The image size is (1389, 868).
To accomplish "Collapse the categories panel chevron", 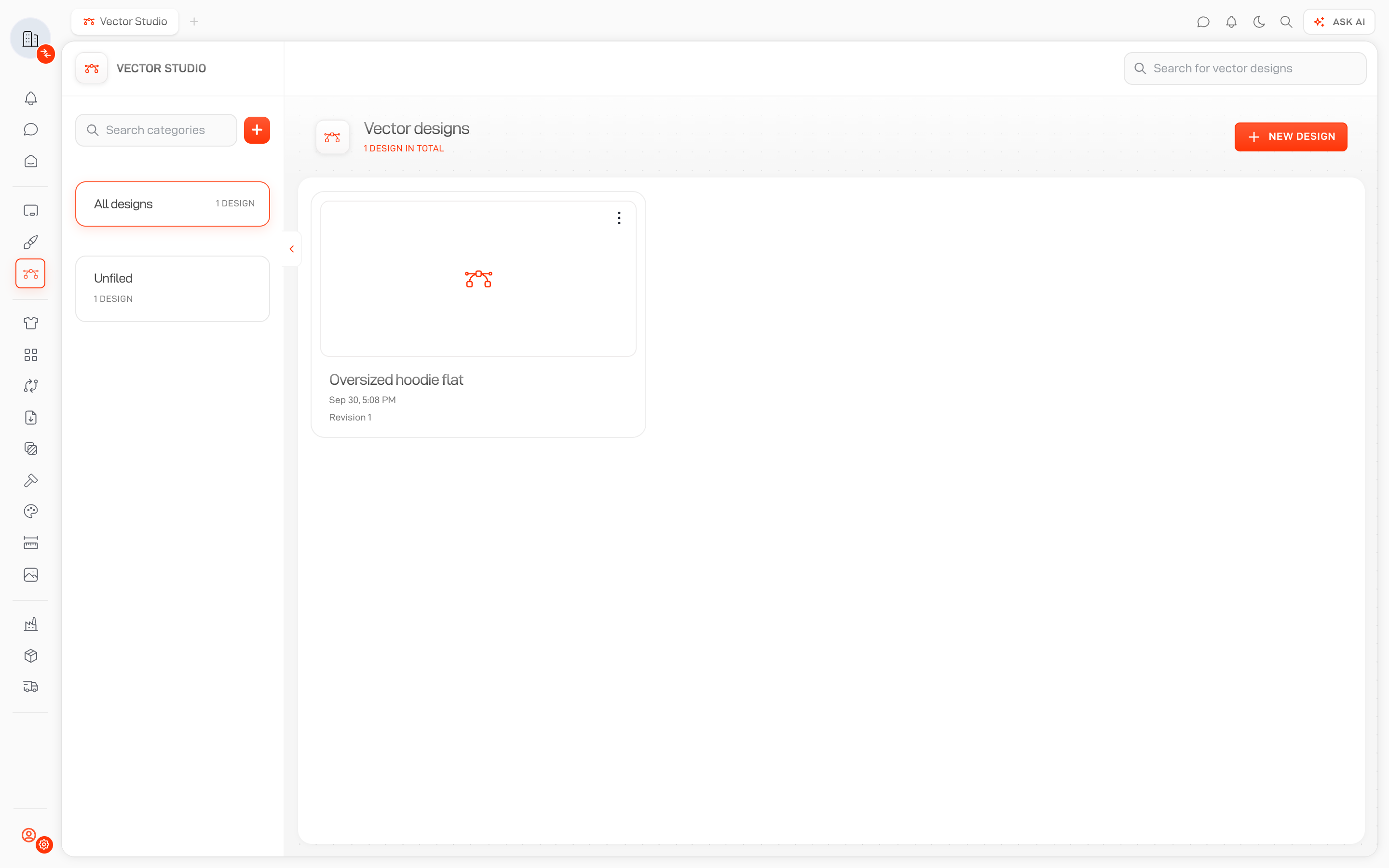I will [292, 249].
